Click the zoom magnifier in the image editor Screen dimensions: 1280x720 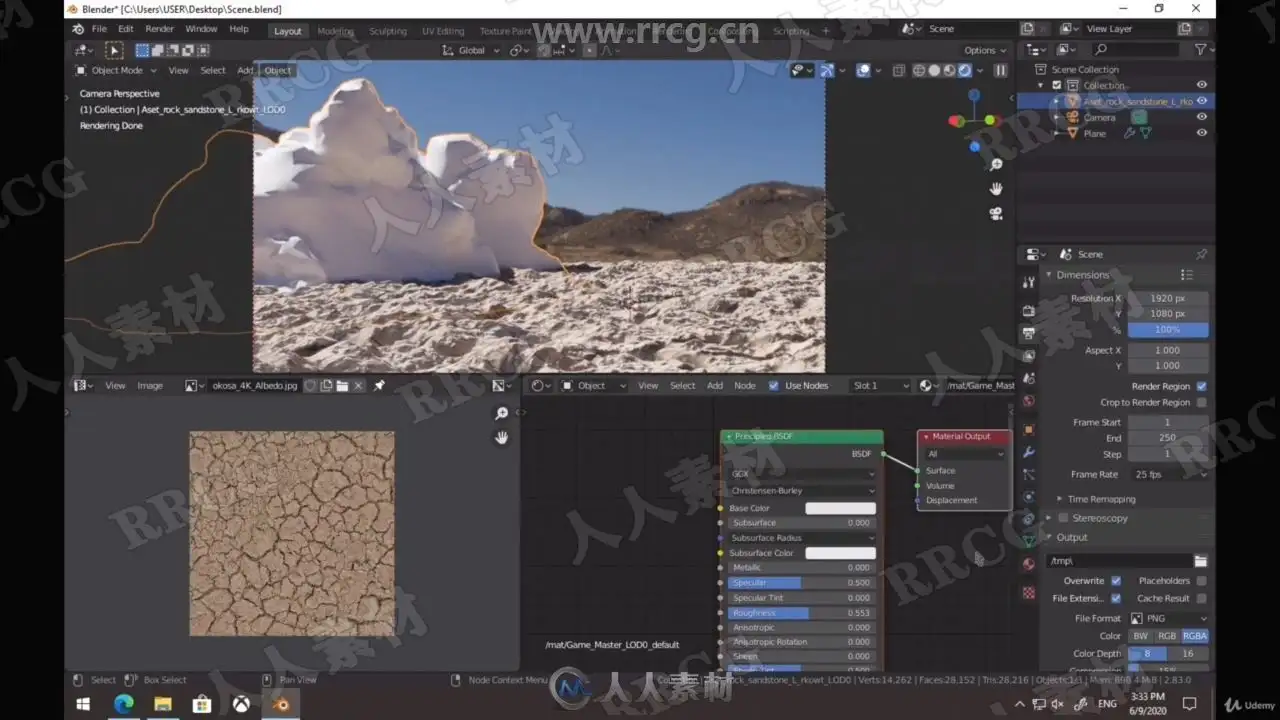click(x=502, y=413)
